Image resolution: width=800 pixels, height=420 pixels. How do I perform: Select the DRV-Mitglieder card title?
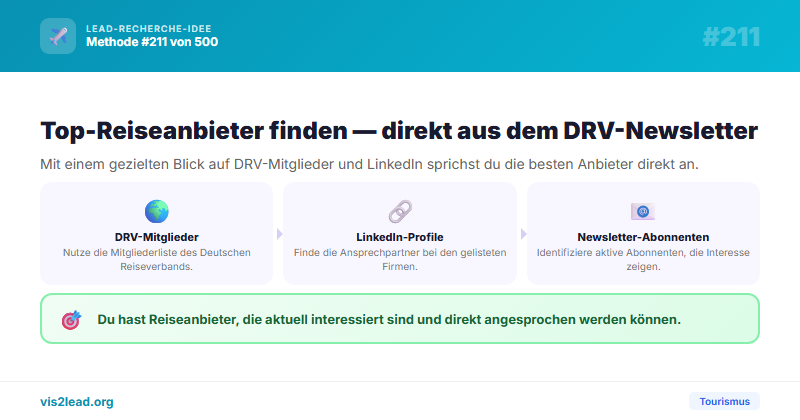coord(157,237)
